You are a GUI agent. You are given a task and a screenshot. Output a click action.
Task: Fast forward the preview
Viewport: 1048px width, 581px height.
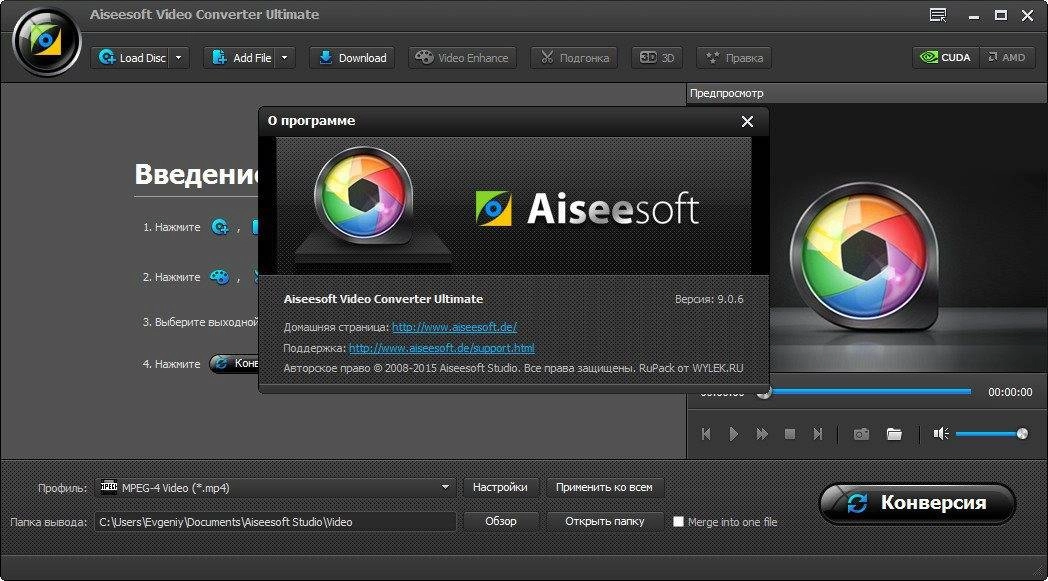click(x=762, y=434)
